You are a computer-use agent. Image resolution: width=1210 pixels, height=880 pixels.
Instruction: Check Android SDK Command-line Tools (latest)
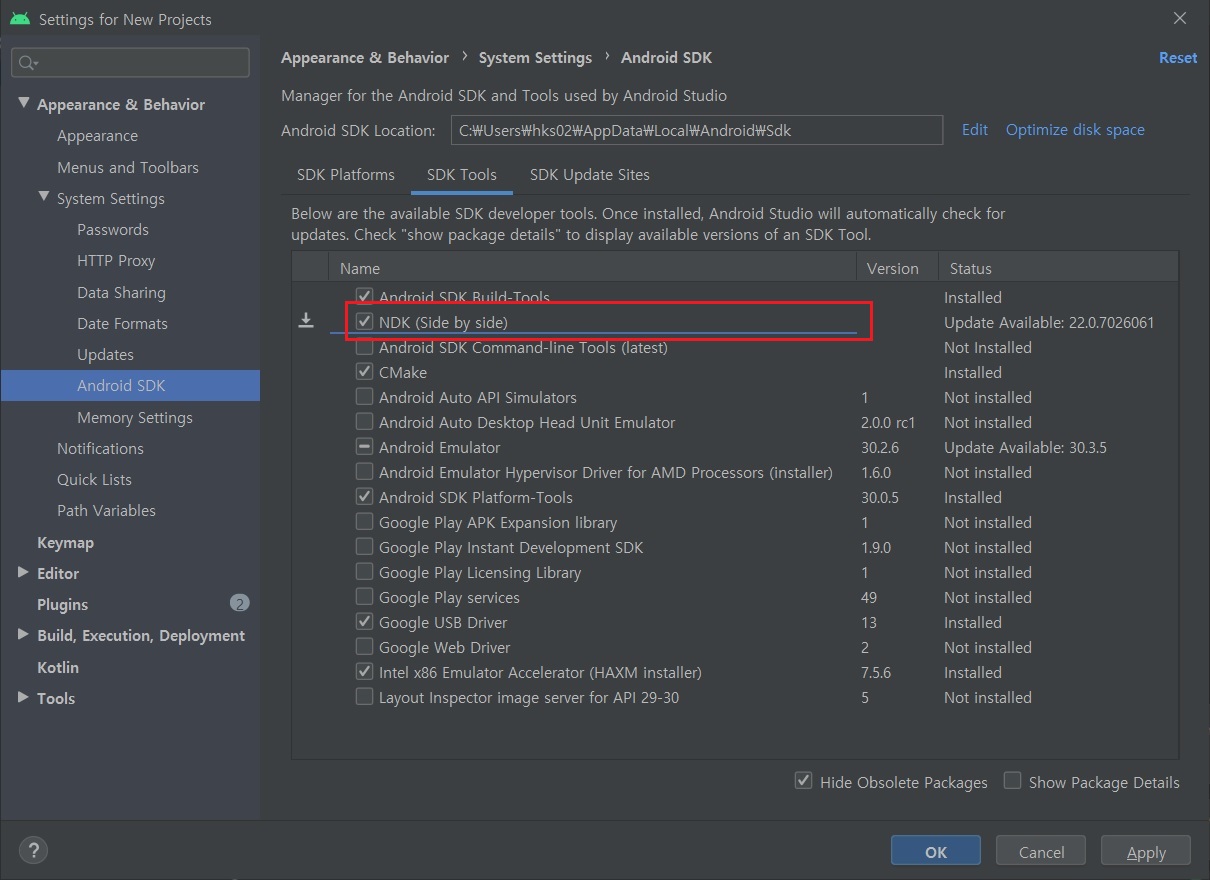point(365,347)
